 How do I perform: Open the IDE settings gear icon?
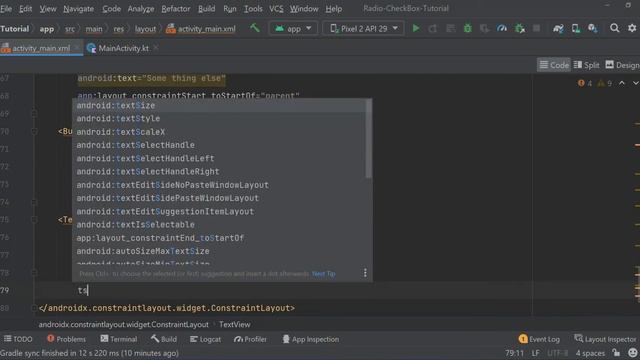[632, 28]
